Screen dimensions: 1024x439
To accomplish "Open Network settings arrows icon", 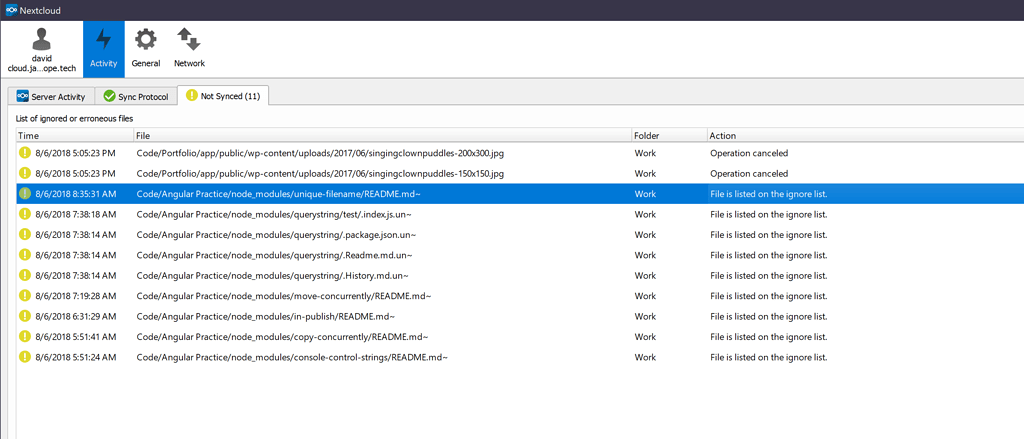I will coord(189,39).
